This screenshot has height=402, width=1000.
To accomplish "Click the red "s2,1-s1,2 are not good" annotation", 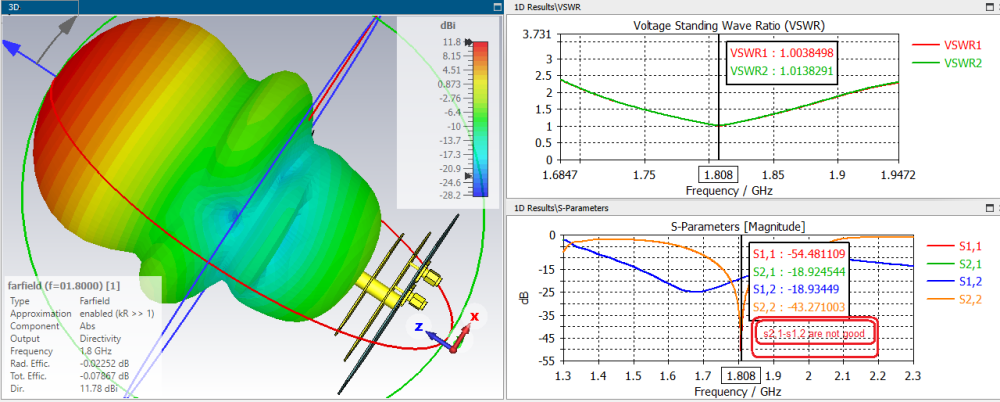I will coord(815,332).
